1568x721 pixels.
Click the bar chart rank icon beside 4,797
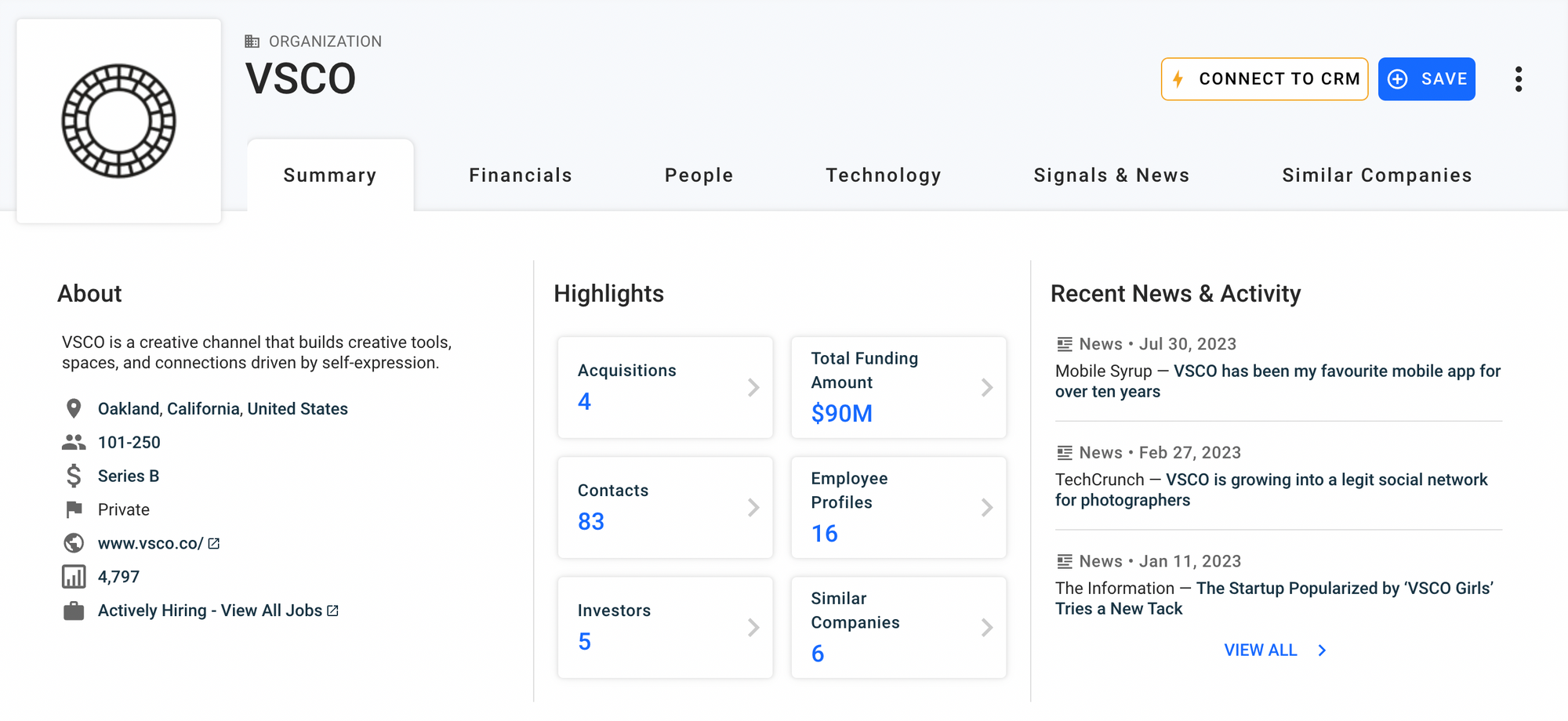click(x=74, y=577)
